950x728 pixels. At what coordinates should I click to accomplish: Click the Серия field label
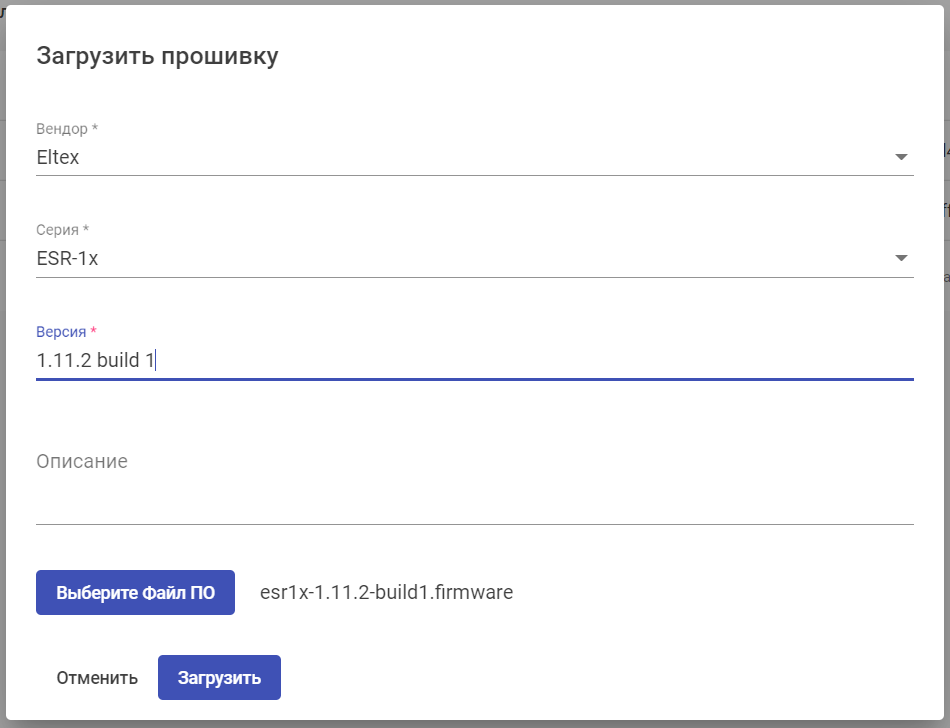click(60, 230)
